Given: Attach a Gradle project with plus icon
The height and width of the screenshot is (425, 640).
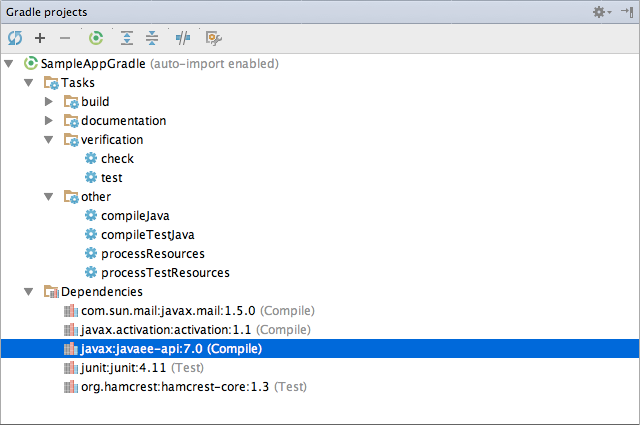Looking at the screenshot, I should click(40, 38).
